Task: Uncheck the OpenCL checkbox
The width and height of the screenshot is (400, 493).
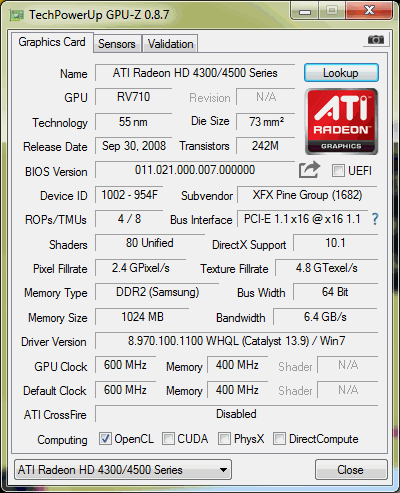Action: pyautogui.click(x=105, y=439)
